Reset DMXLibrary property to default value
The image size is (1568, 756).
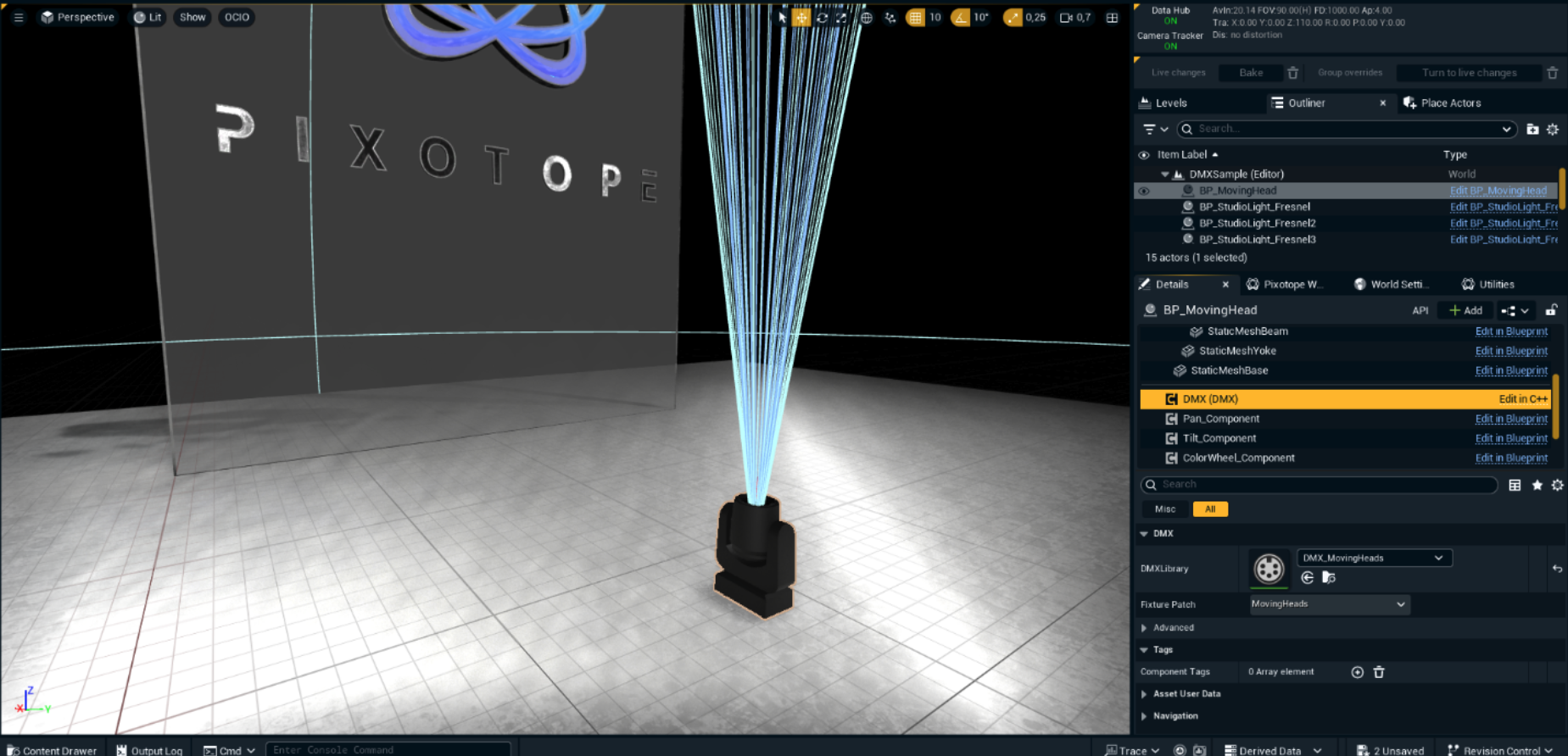pyautogui.click(x=1557, y=569)
